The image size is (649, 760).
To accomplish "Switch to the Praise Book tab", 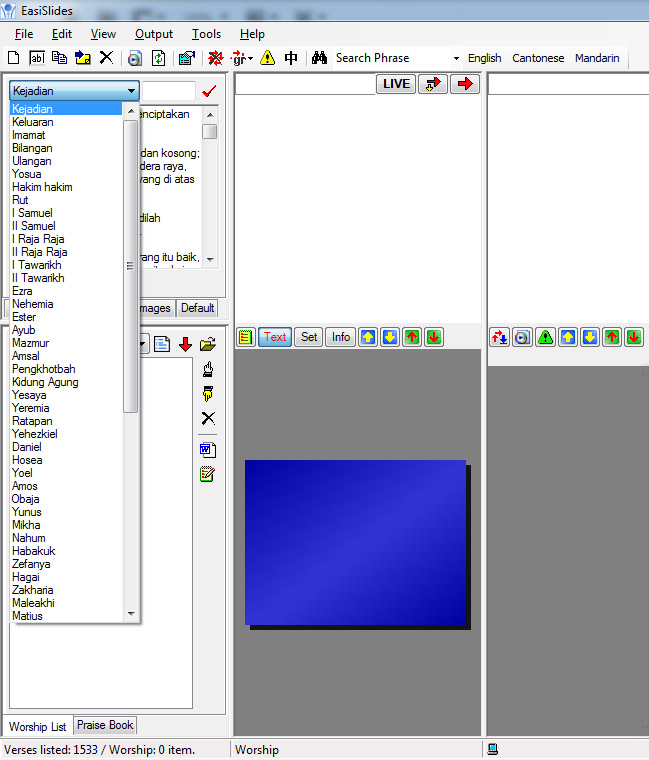I will click(105, 725).
